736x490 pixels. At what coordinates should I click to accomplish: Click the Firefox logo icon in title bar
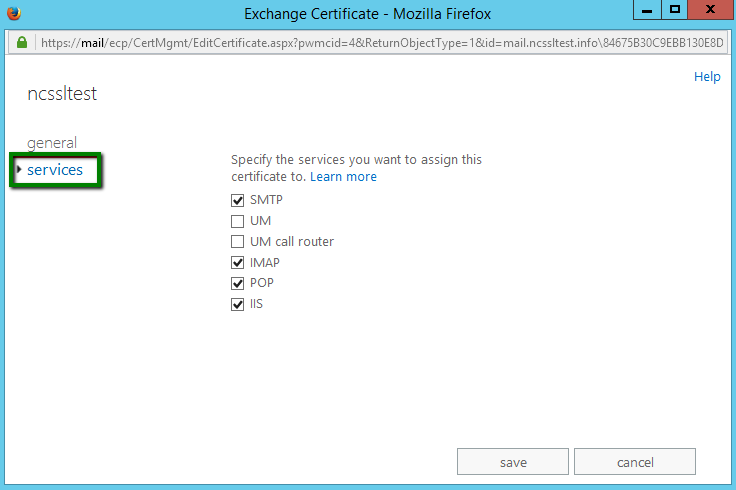[14, 13]
